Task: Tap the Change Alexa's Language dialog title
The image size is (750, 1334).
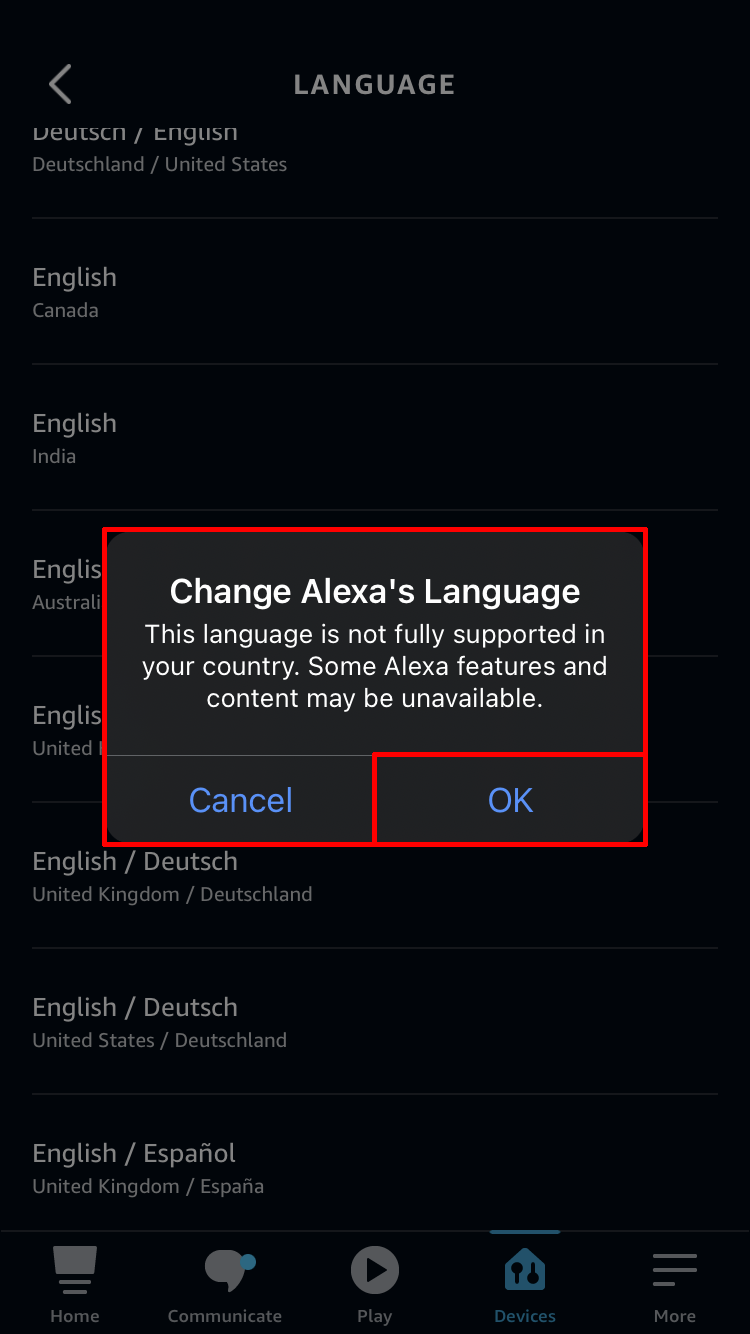Action: pos(375,592)
